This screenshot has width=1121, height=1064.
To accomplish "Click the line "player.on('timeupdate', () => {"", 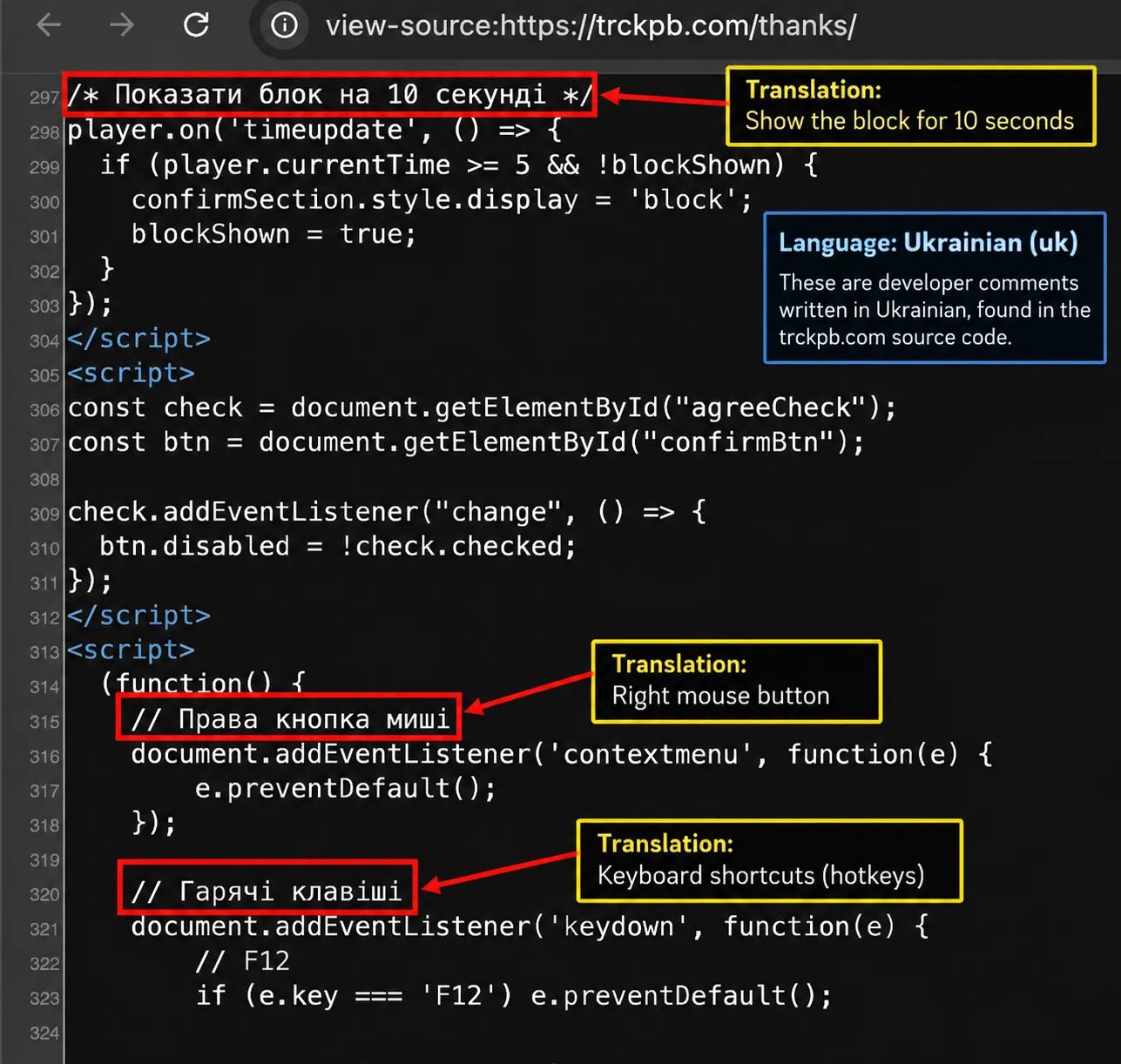I will point(314,130).
